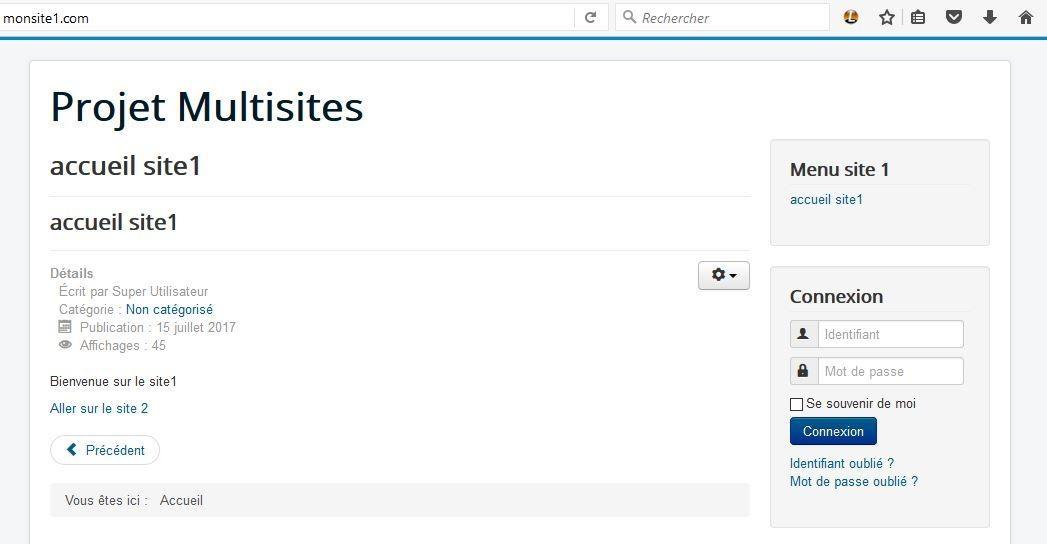
Task: Click the Pocket save icon
Action: 954,17
